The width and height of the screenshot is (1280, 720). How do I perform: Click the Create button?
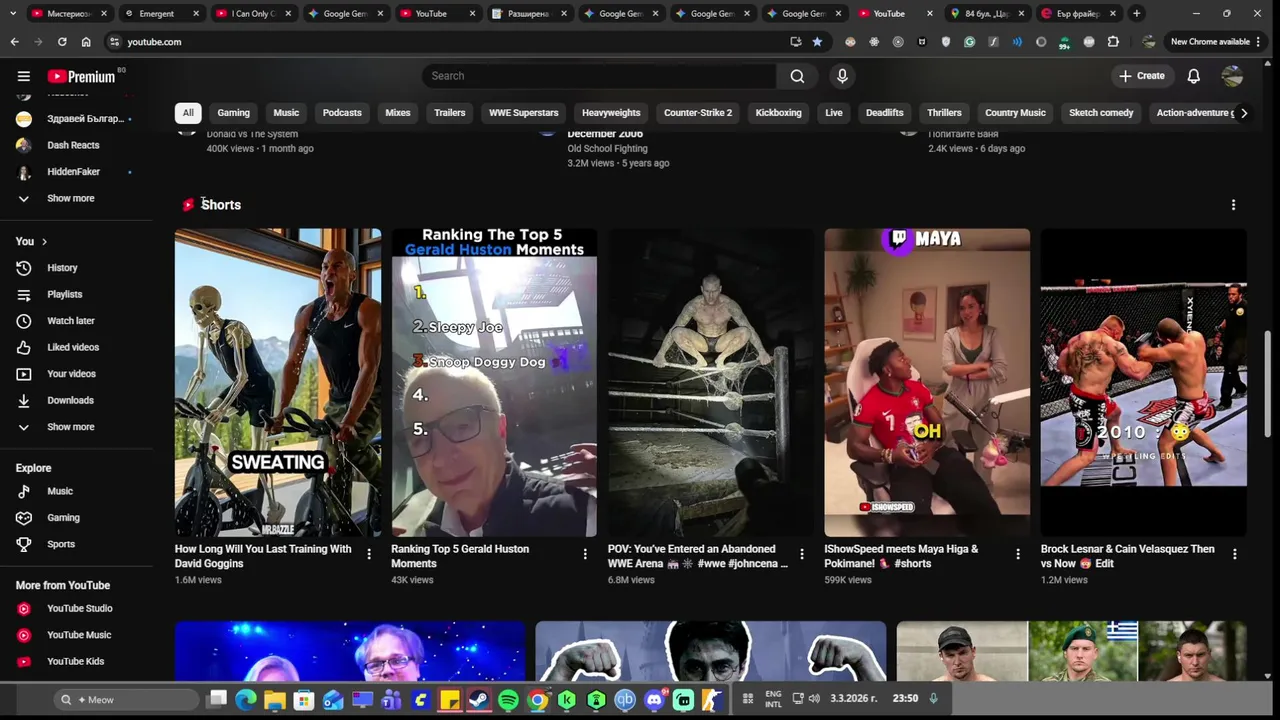pos(1142,76)
